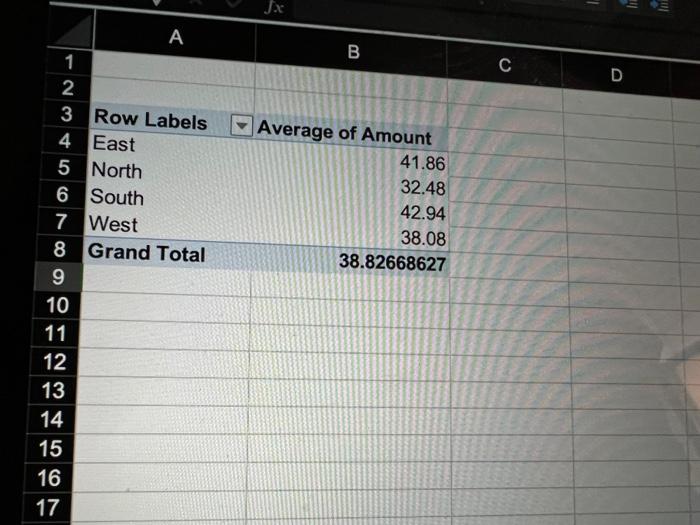Select row 13 header
Image resolution: width=700 pixels, height=525 pixels.
(x=53, y=391)
